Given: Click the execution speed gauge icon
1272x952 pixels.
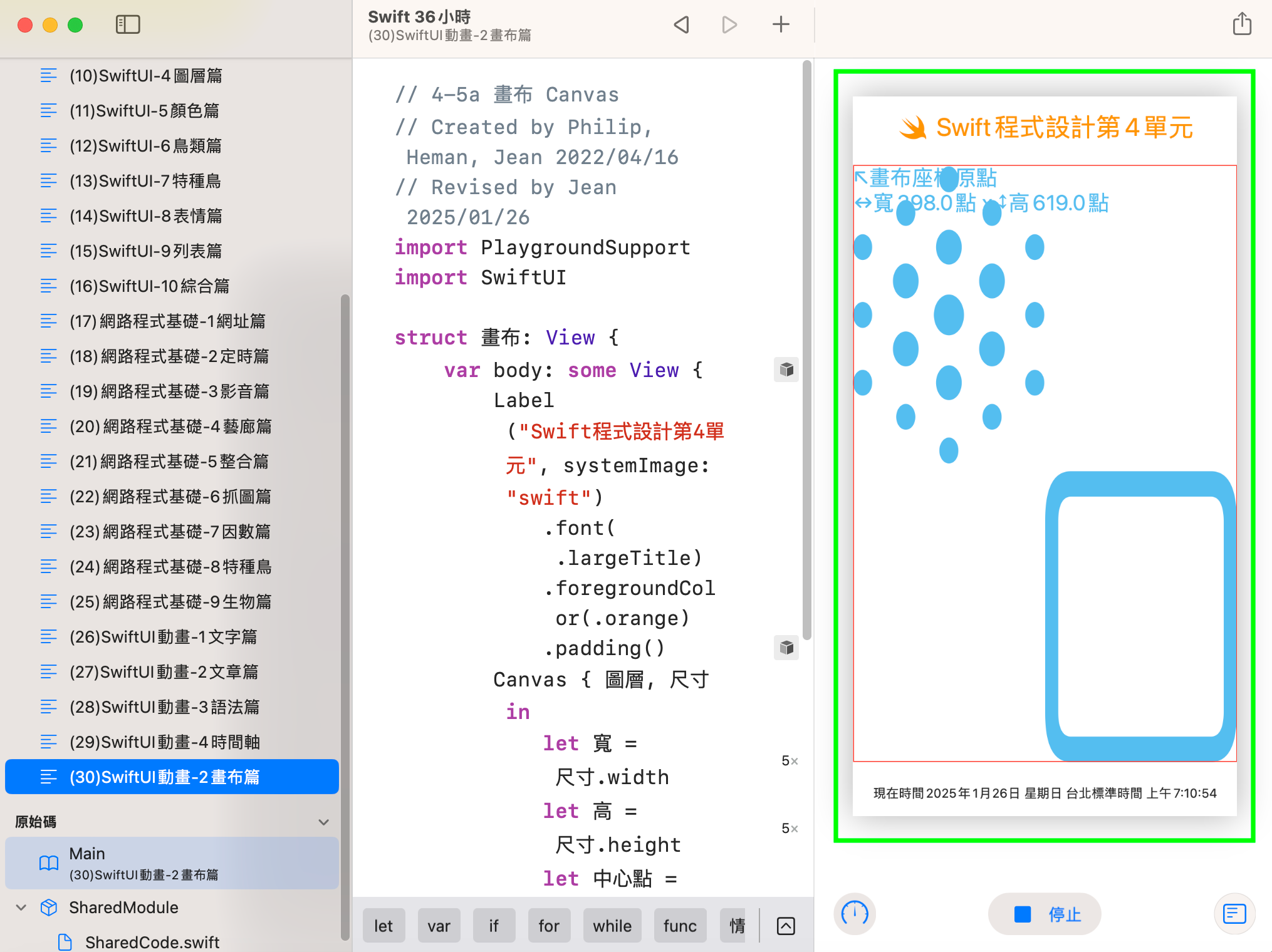Looking at the screenshot, I should (x=855, y=914).
